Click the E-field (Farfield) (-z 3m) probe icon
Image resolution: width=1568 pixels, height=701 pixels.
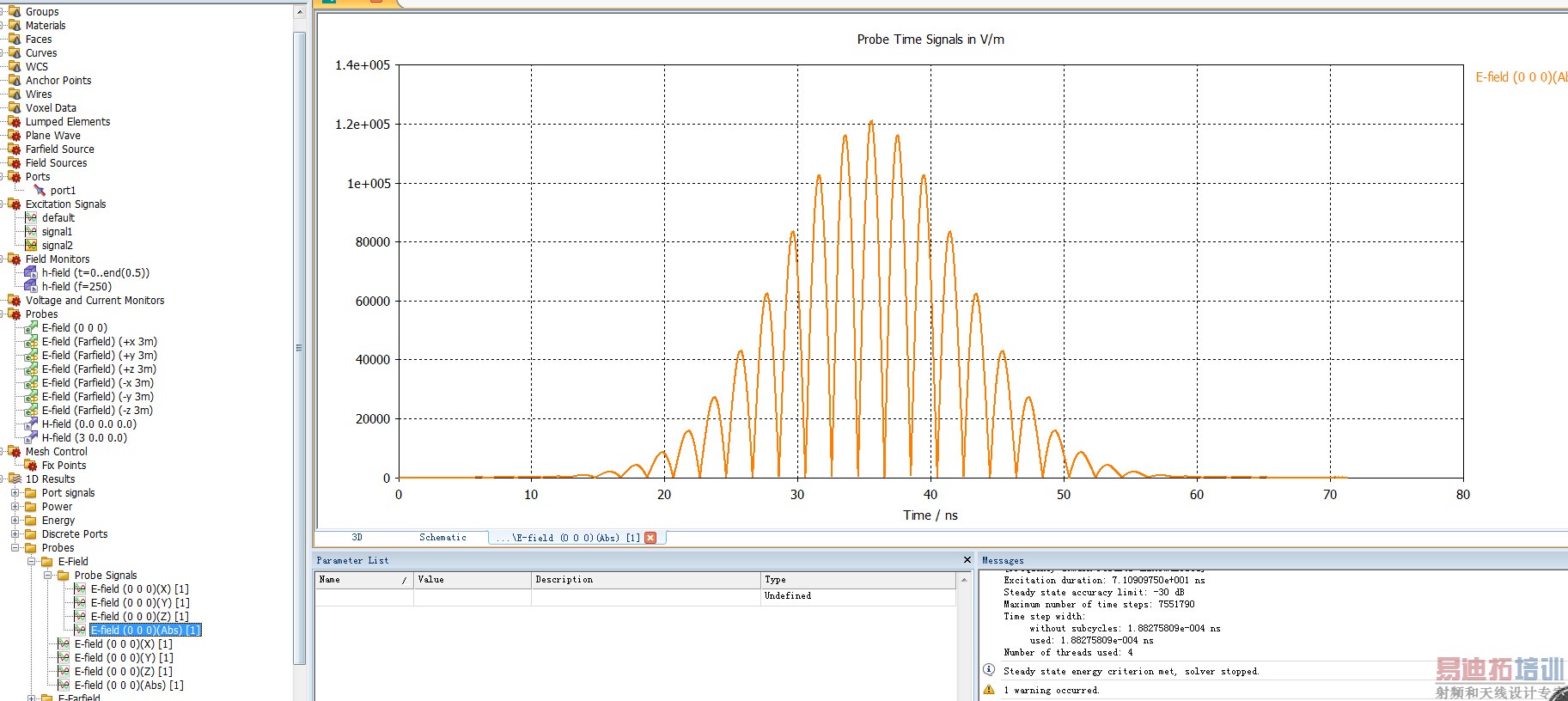pos(31,410)
